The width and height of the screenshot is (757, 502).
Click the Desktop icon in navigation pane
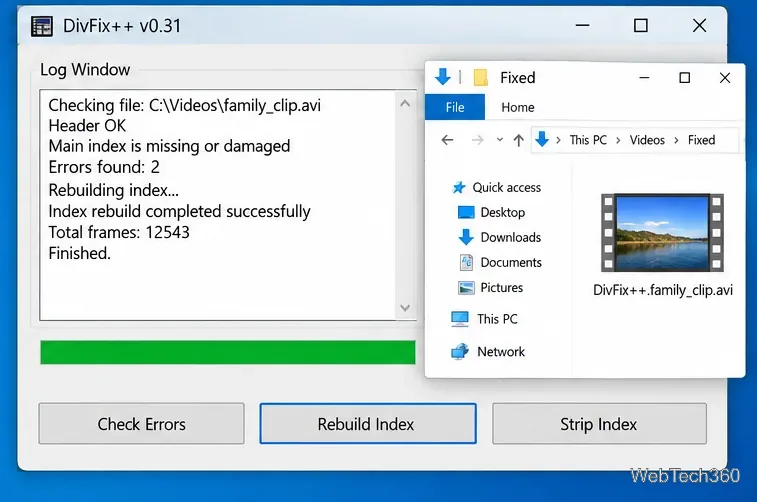coord(466,212)
